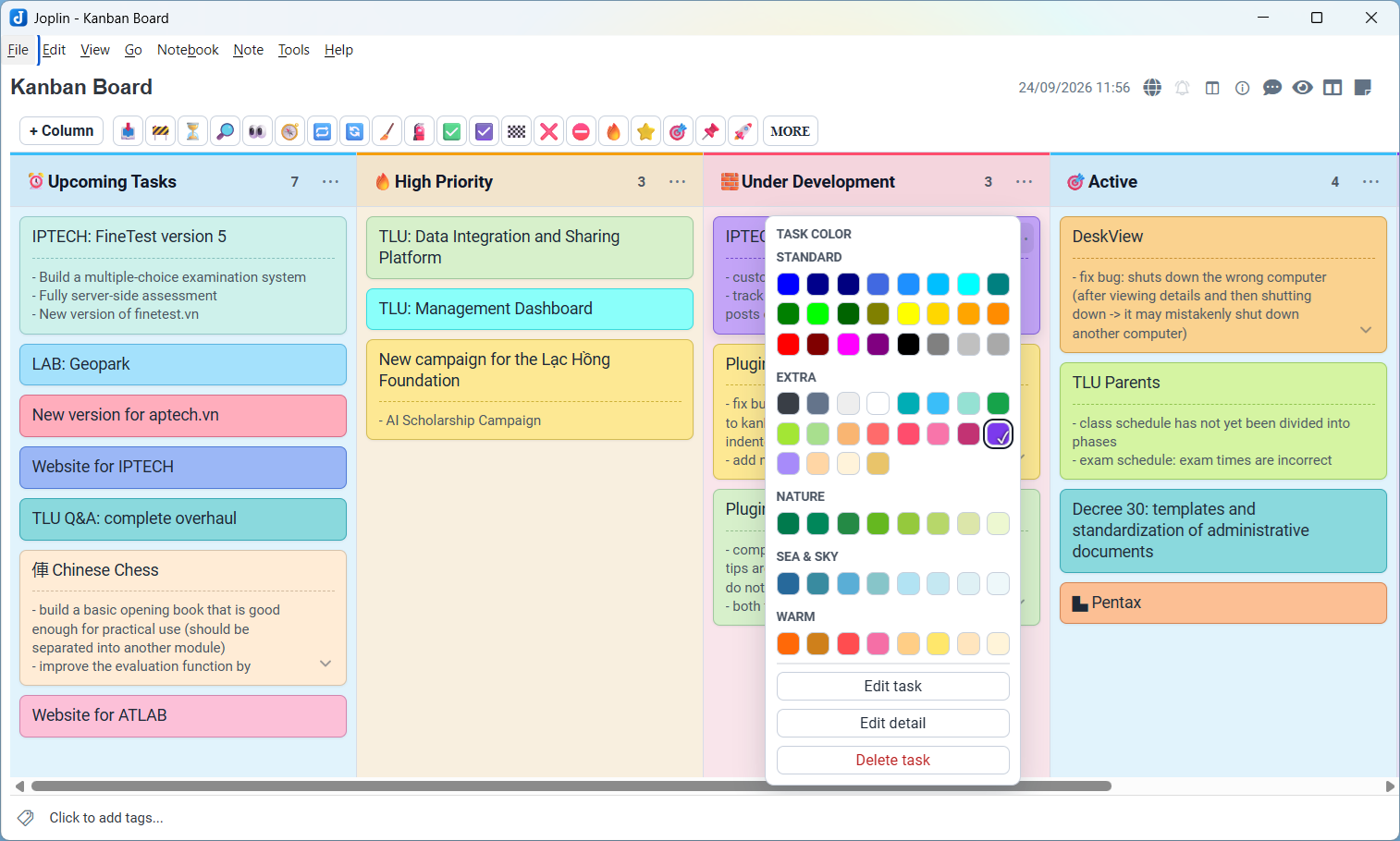Toggle viewer mode with the eye icon
Viewport: 1400px width, 841px height.
[x=1302, y=88]
